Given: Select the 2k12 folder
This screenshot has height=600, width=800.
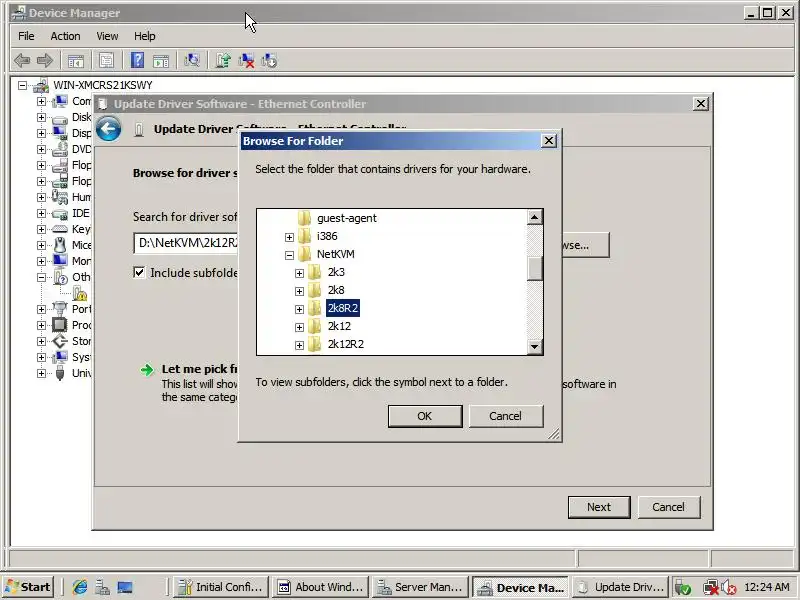Looking at the screenshot, I should click(339, 326).
